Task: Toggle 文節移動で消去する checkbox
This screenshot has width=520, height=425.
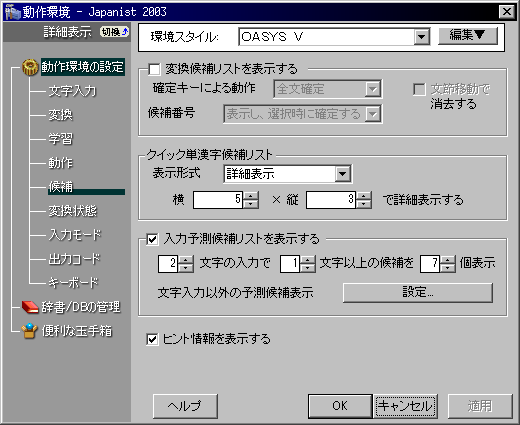Action: [x=419, y=89]
